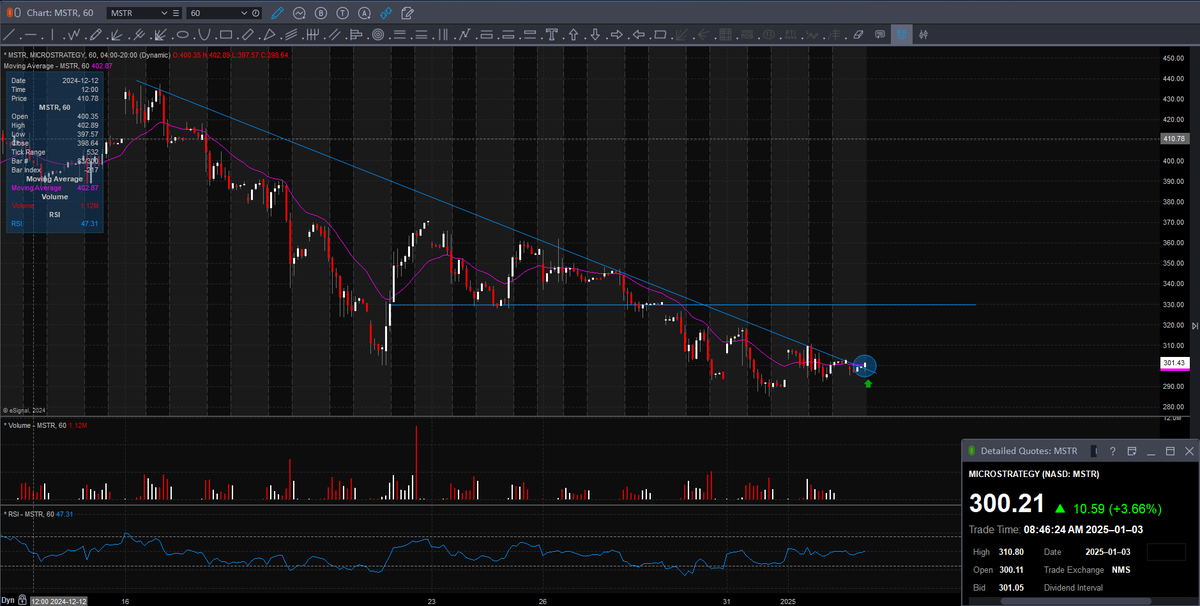Select the text label T tool
Image resolution: width=1200 pixels, height=606 pixels.
tap(552, 34)
